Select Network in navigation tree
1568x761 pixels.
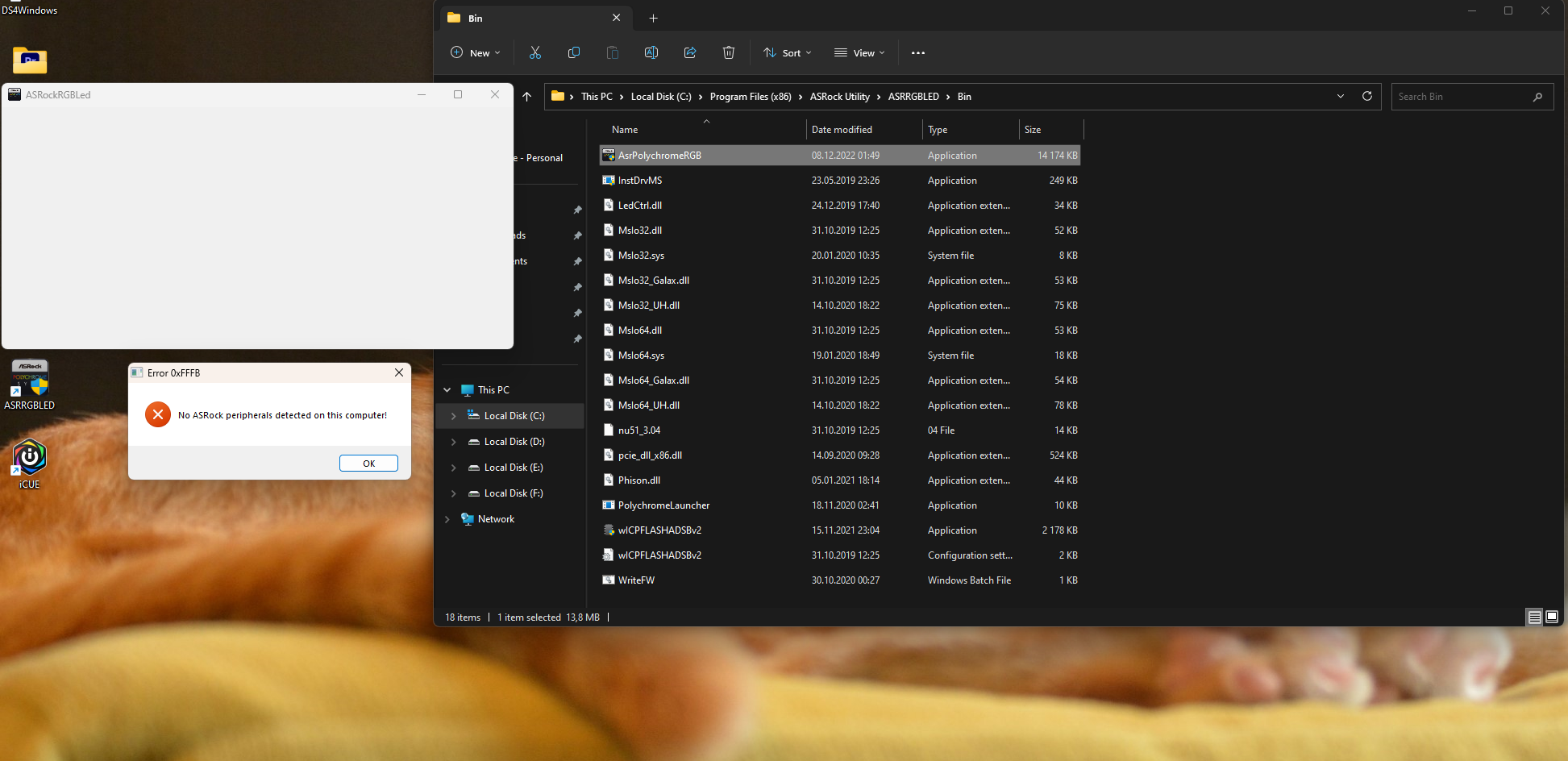pyautogui.click(x=496, y=519)
